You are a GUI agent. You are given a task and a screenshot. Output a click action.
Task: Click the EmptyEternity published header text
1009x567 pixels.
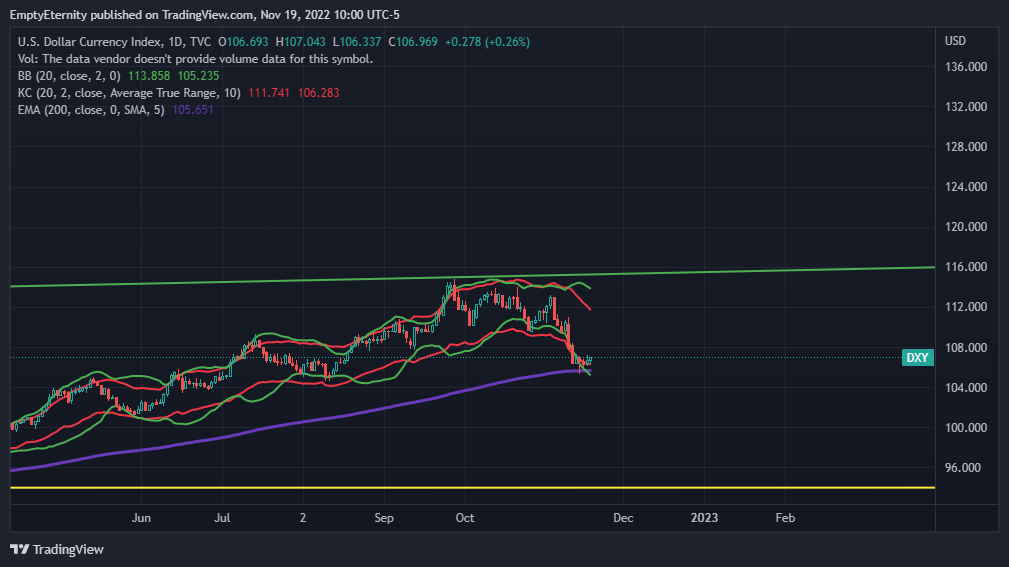point(205,14)
